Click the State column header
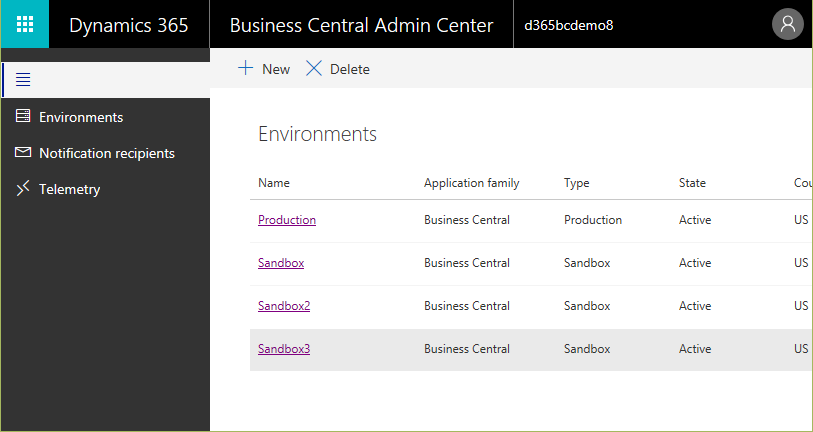813x432 pixels. 692,183
